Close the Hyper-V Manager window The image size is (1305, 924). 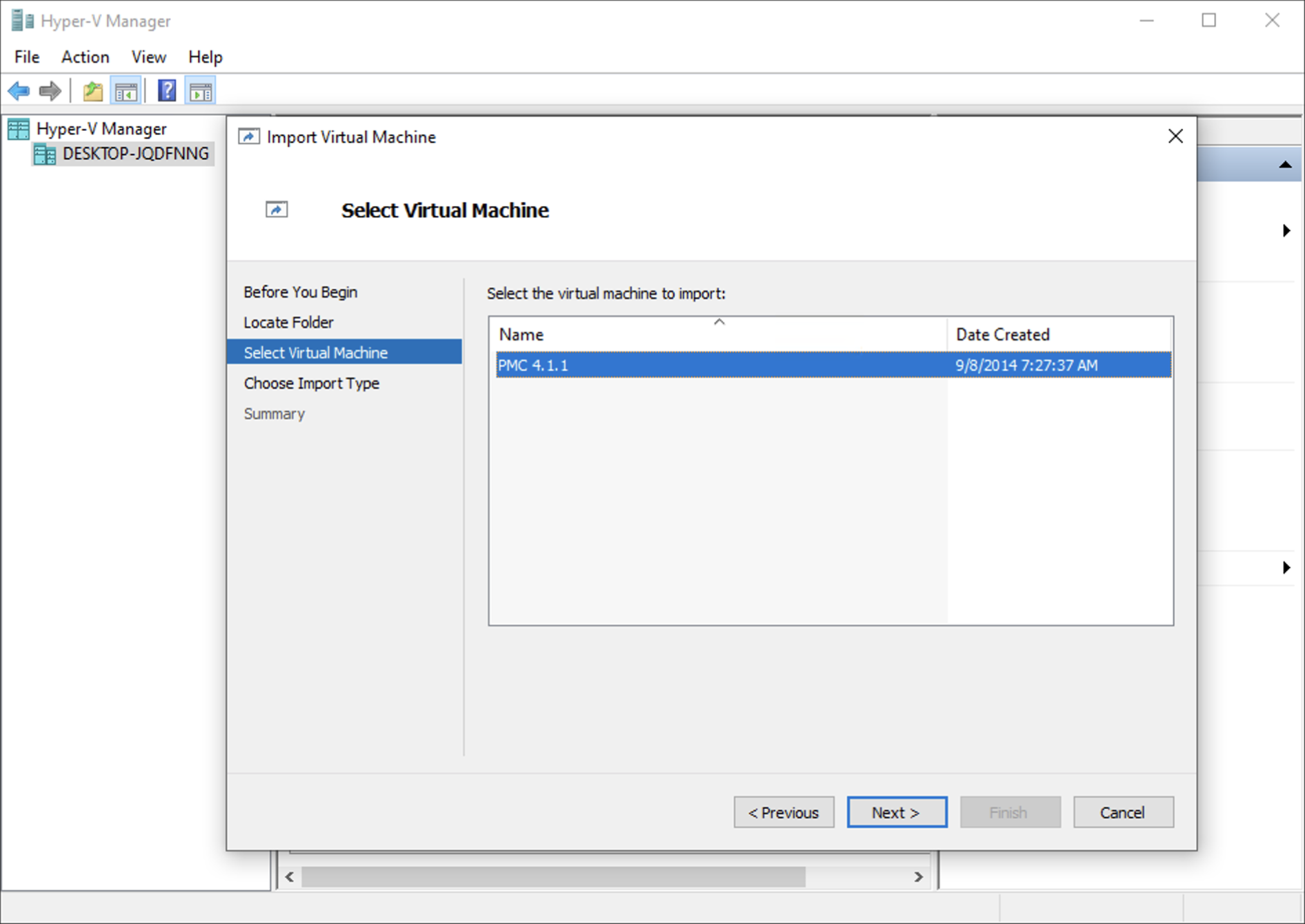1272,21
